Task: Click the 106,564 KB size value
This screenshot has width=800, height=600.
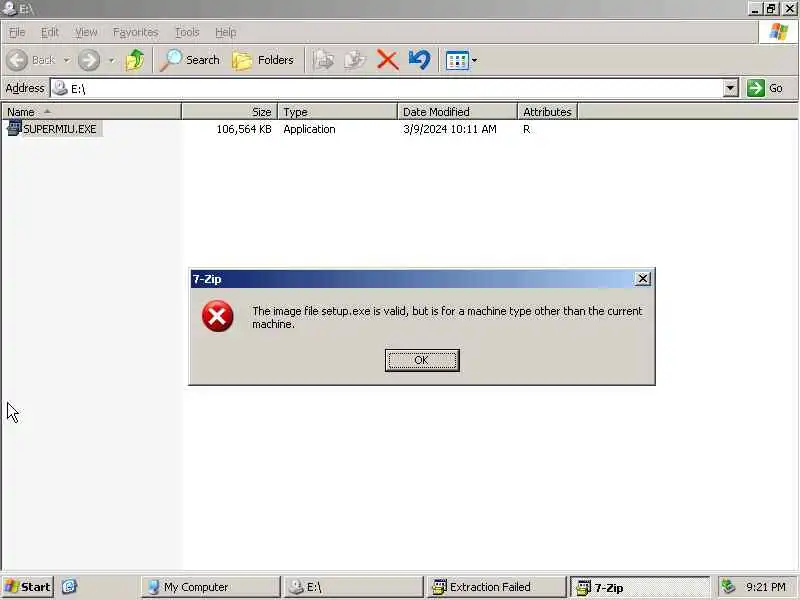Action: 244,129
